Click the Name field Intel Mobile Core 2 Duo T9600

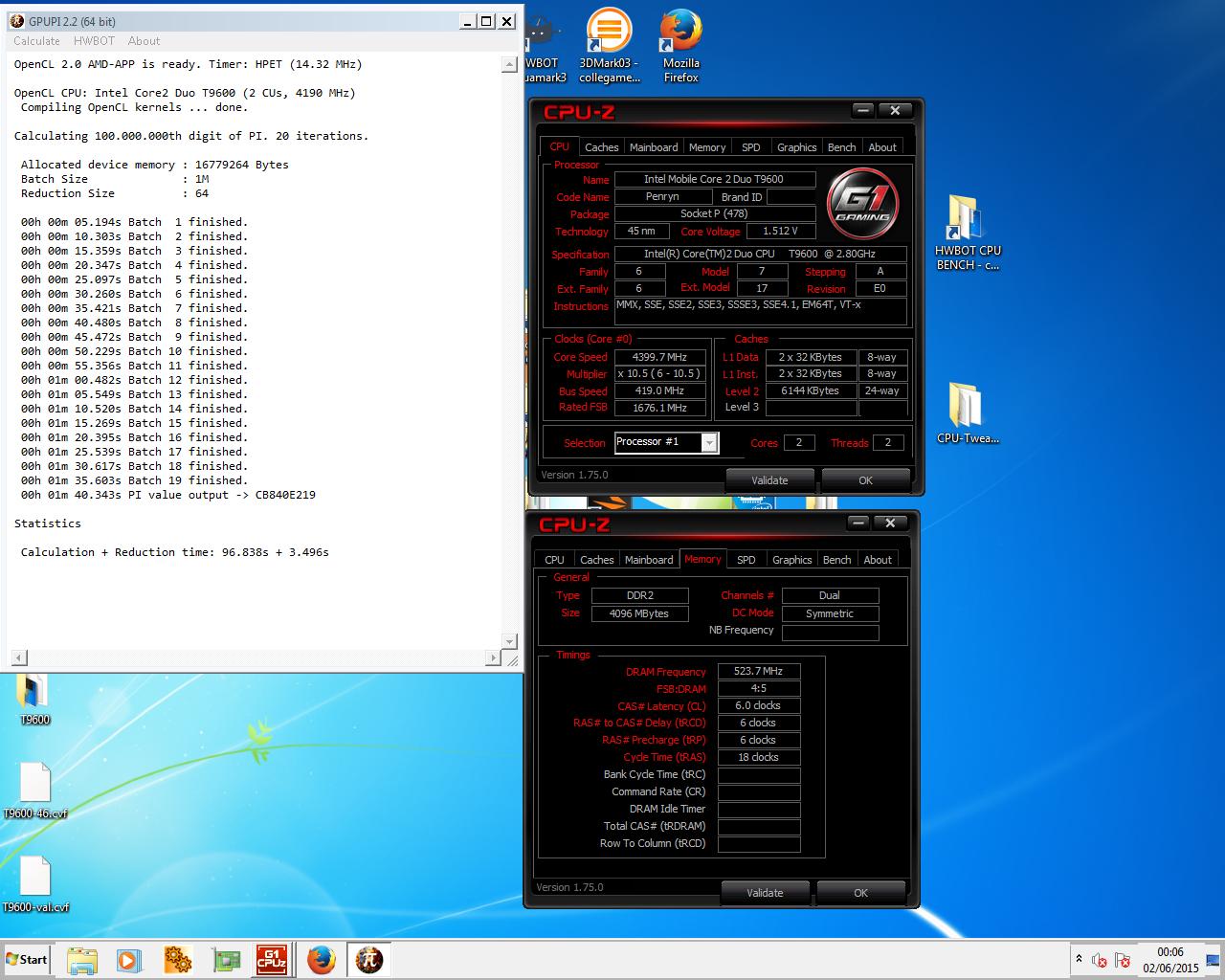714,179
